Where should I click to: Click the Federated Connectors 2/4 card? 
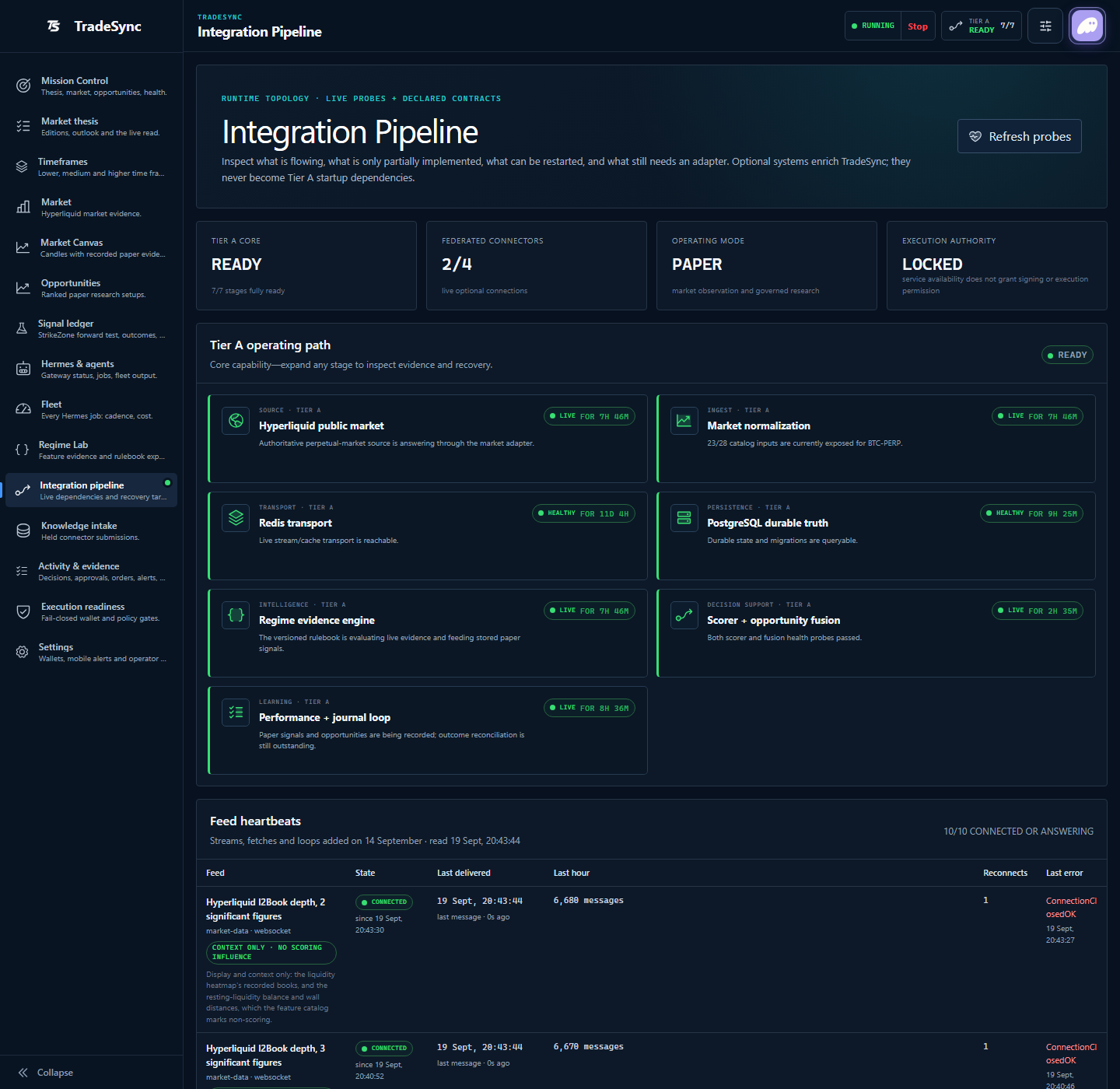(537, 265)
